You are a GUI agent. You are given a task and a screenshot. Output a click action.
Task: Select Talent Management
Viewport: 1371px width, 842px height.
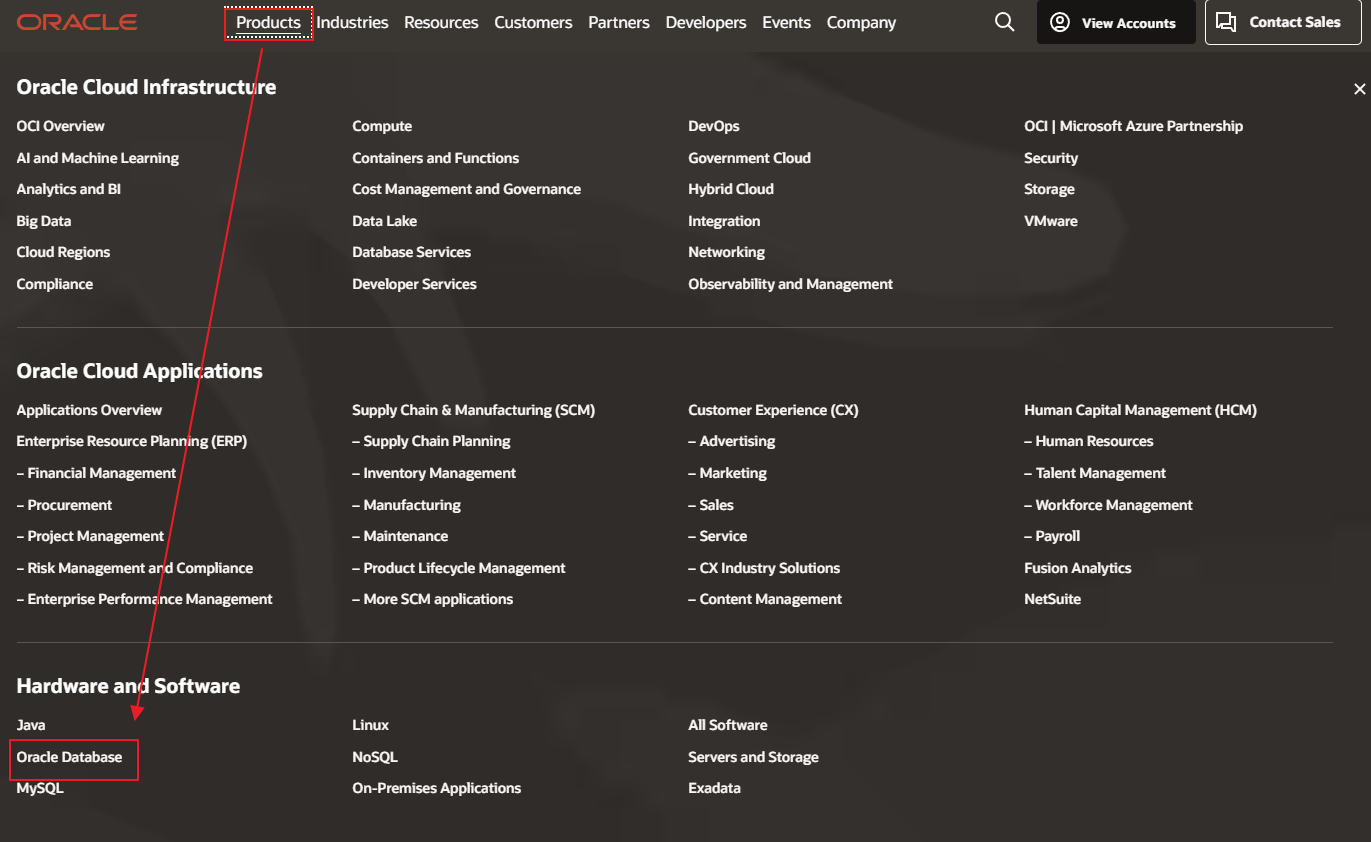(x=1096, y=473)
